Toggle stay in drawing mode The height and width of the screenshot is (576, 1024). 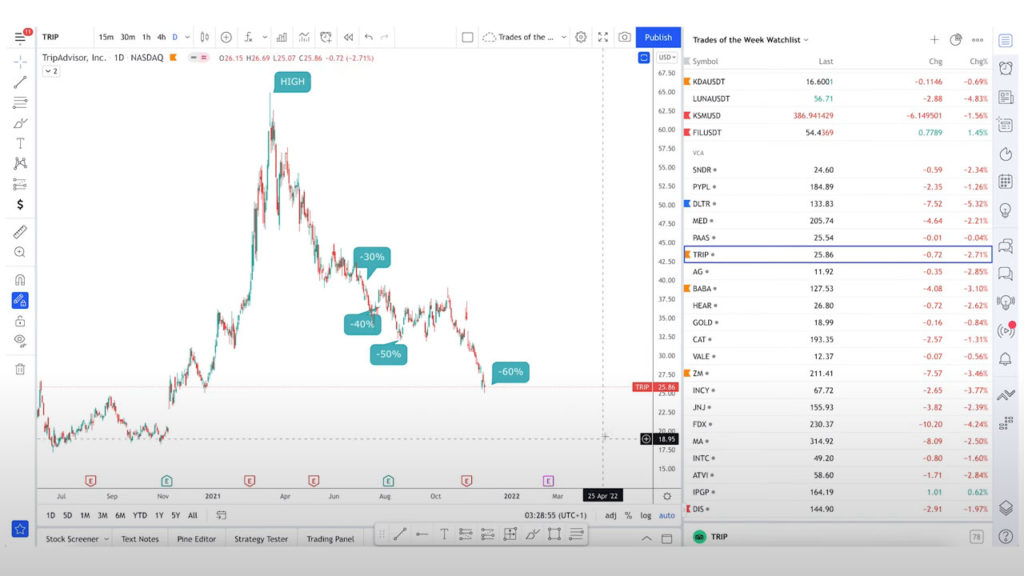coord(20,300)
